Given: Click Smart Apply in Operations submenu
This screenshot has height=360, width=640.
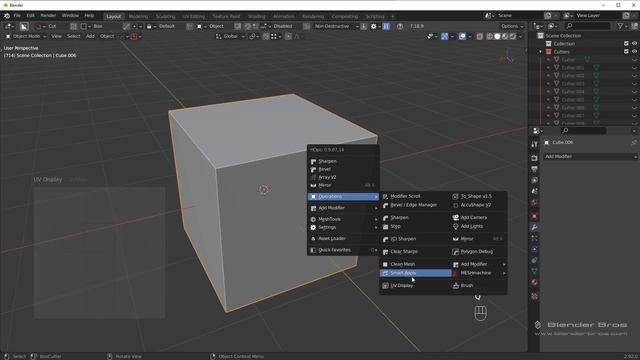Looking at the screenshot, I should (416, 273).
